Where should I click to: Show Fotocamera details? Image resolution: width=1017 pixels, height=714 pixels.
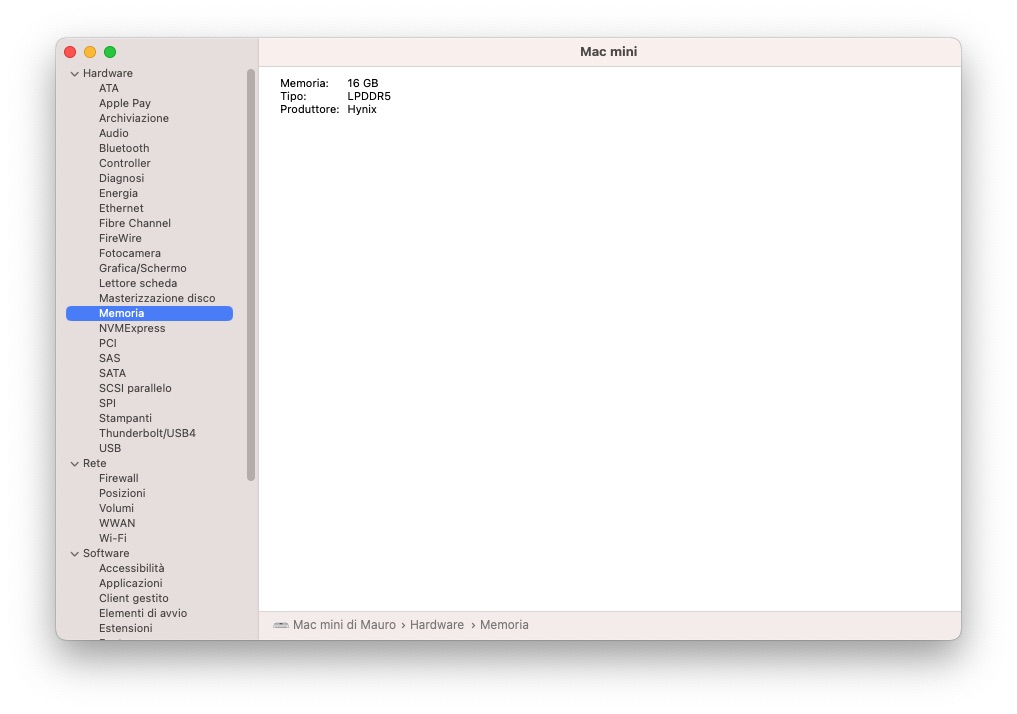[130, 253]
